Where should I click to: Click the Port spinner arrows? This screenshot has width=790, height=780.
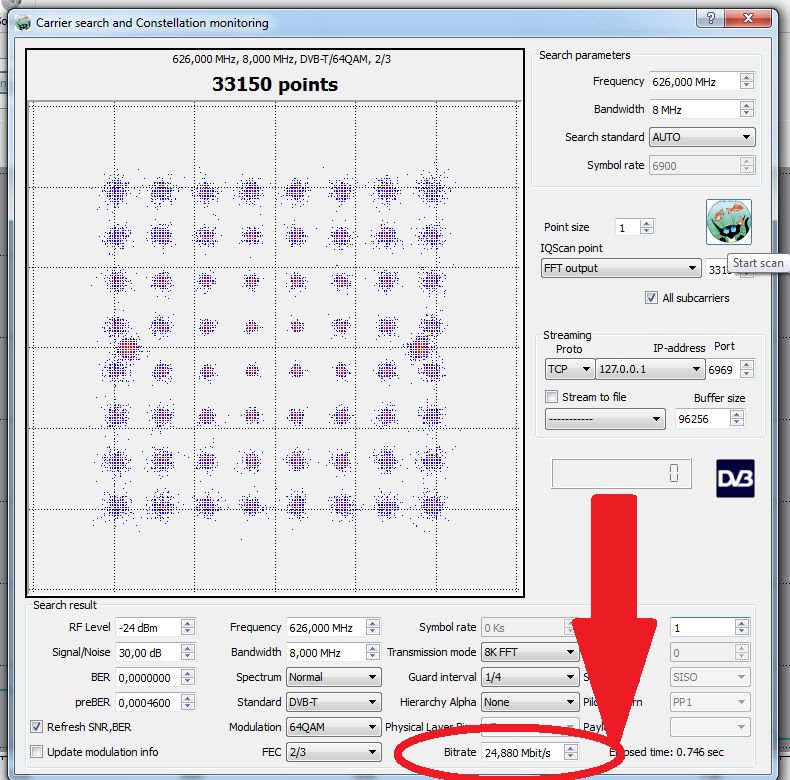pyautogui.click(x=747, y=369)
